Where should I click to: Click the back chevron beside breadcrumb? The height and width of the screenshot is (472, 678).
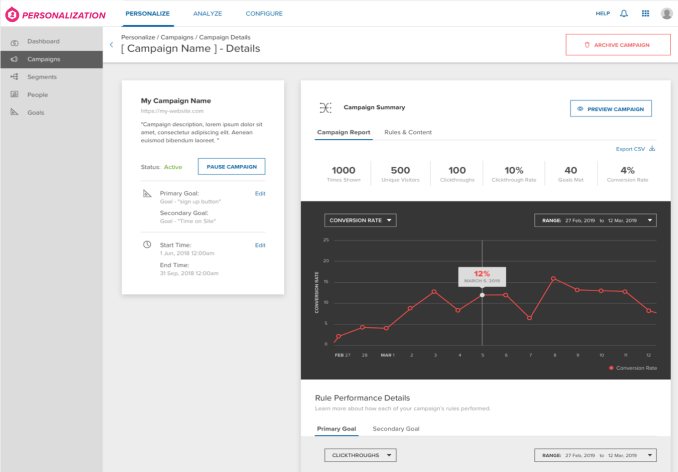(x=111, y=45)
